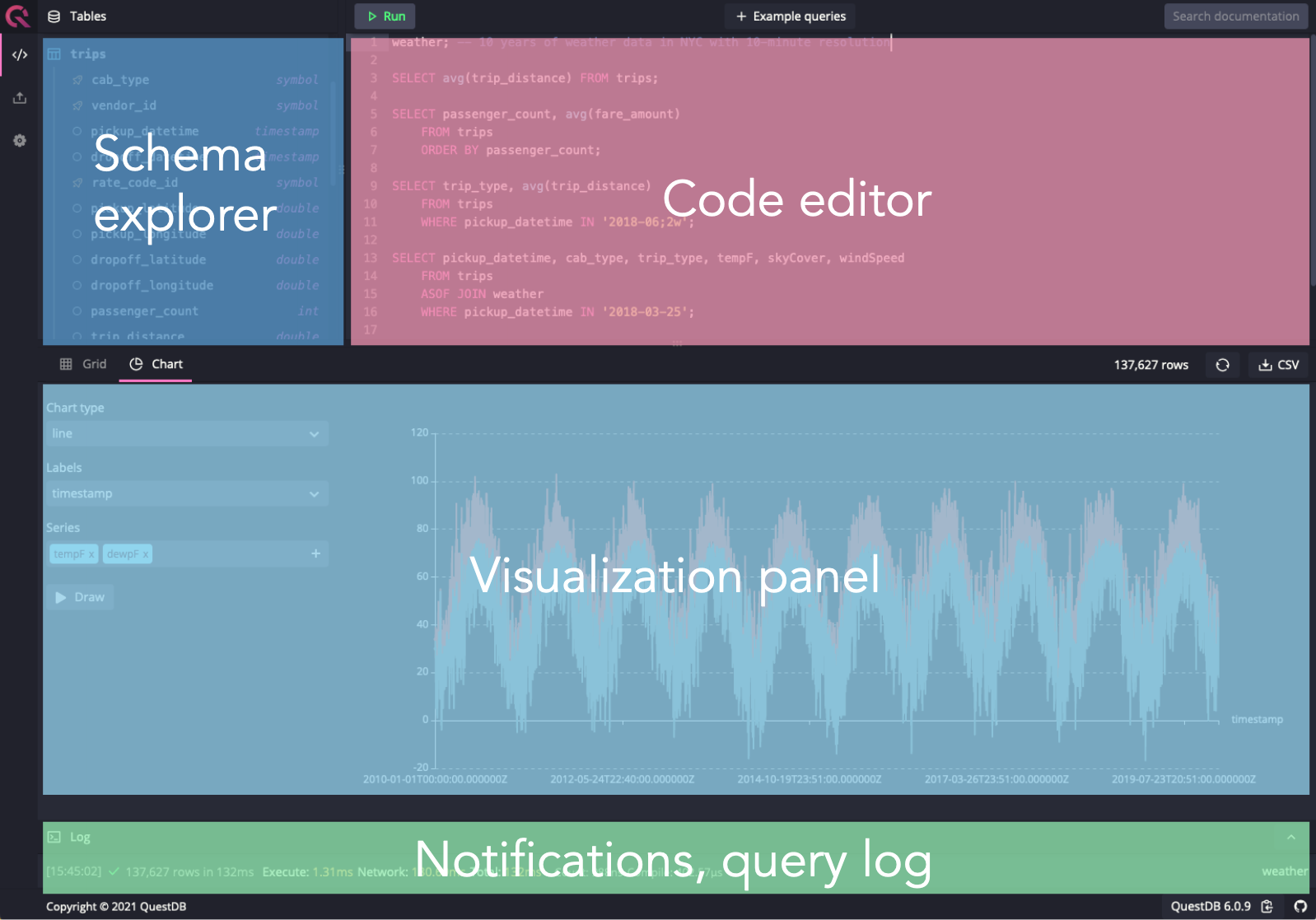Image resolution: width=1316 pixels, height=920 pixels.
Task: Click the Draw button
Action: 80,597
